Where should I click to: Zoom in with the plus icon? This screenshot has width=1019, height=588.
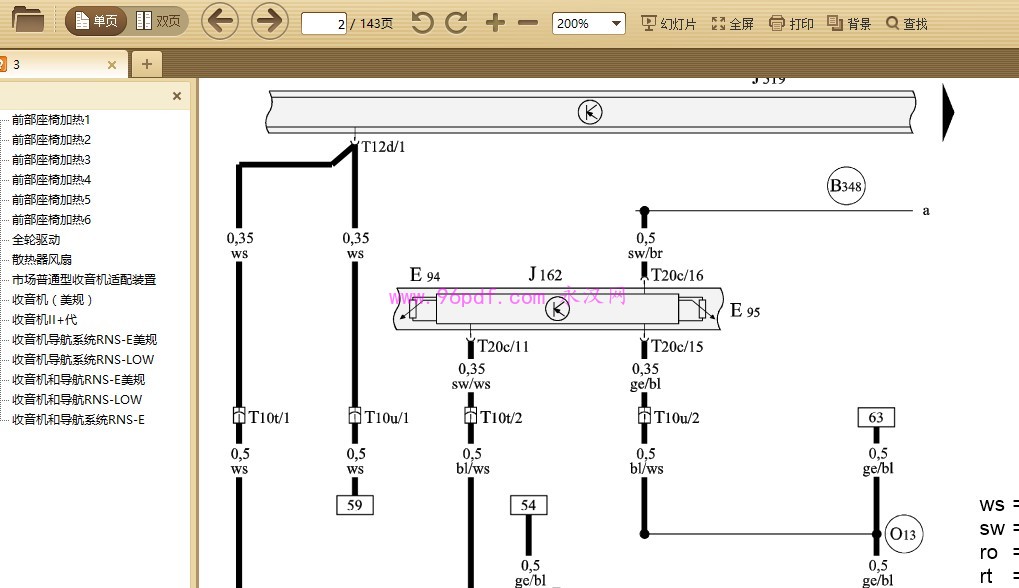tap(495, 23)
